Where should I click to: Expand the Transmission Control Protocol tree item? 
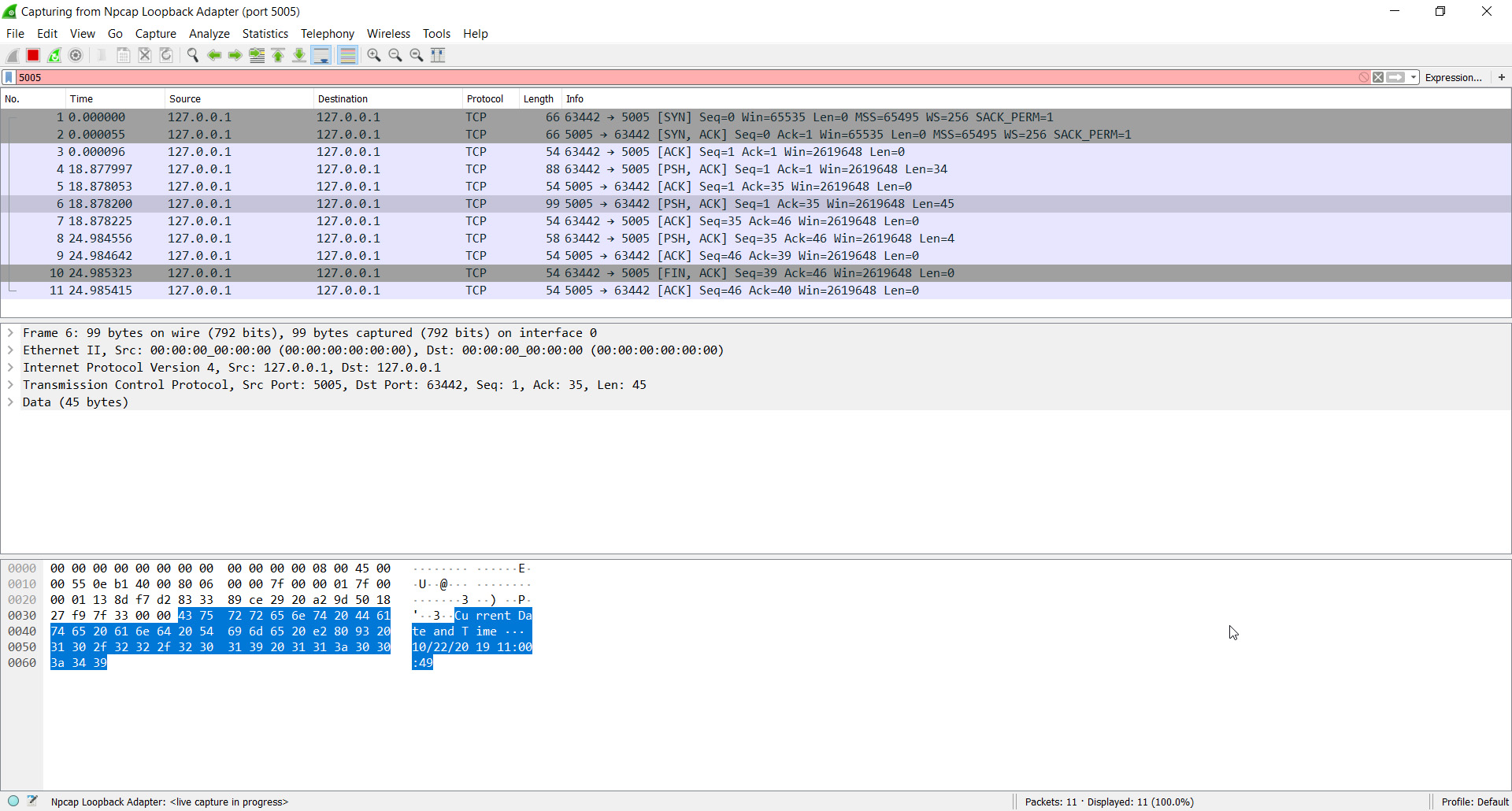tap(10, 385)
